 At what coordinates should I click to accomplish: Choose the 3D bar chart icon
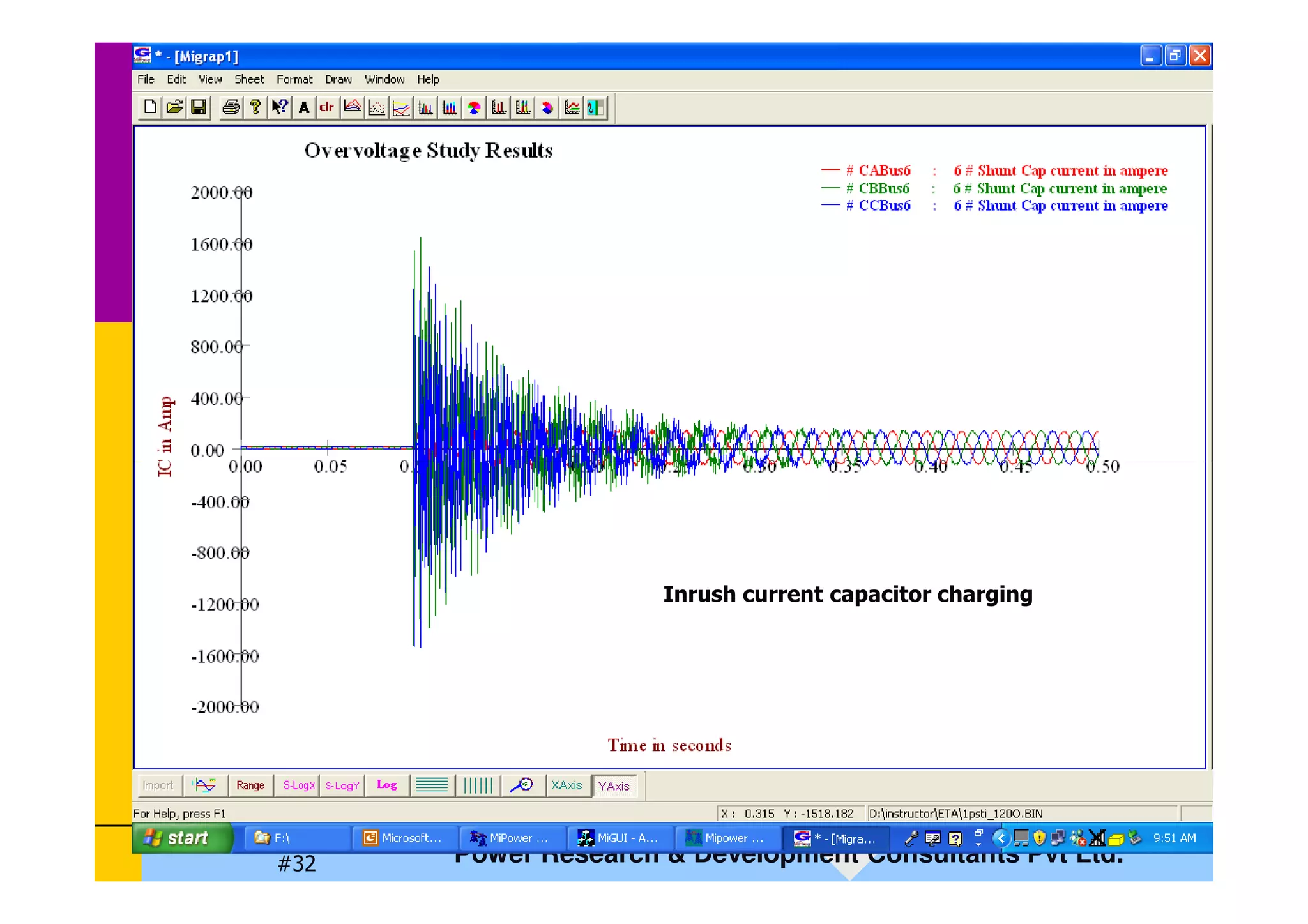[x=499, y=107]
